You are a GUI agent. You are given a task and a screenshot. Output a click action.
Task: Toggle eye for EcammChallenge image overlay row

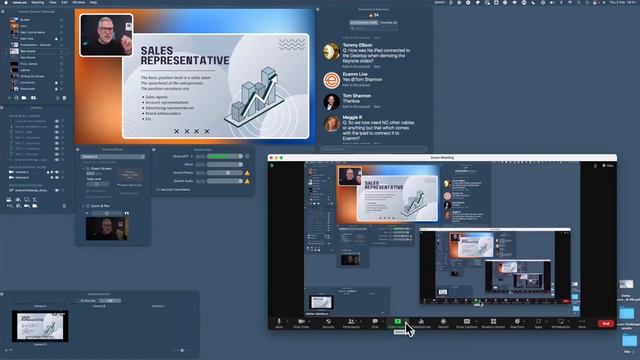point(57,190)
